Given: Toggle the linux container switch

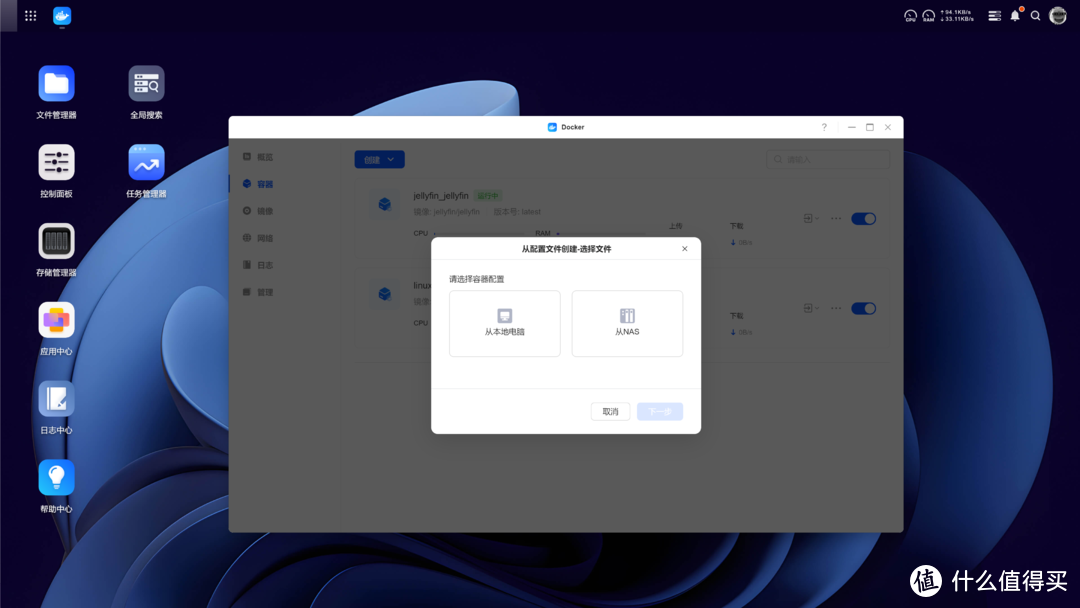Looking at the screenshot, I should click(864, 308).
